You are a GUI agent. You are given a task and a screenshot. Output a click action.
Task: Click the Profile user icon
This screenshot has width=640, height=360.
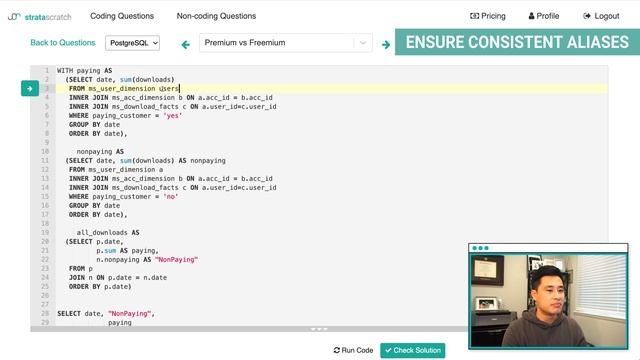pos(531,16)
